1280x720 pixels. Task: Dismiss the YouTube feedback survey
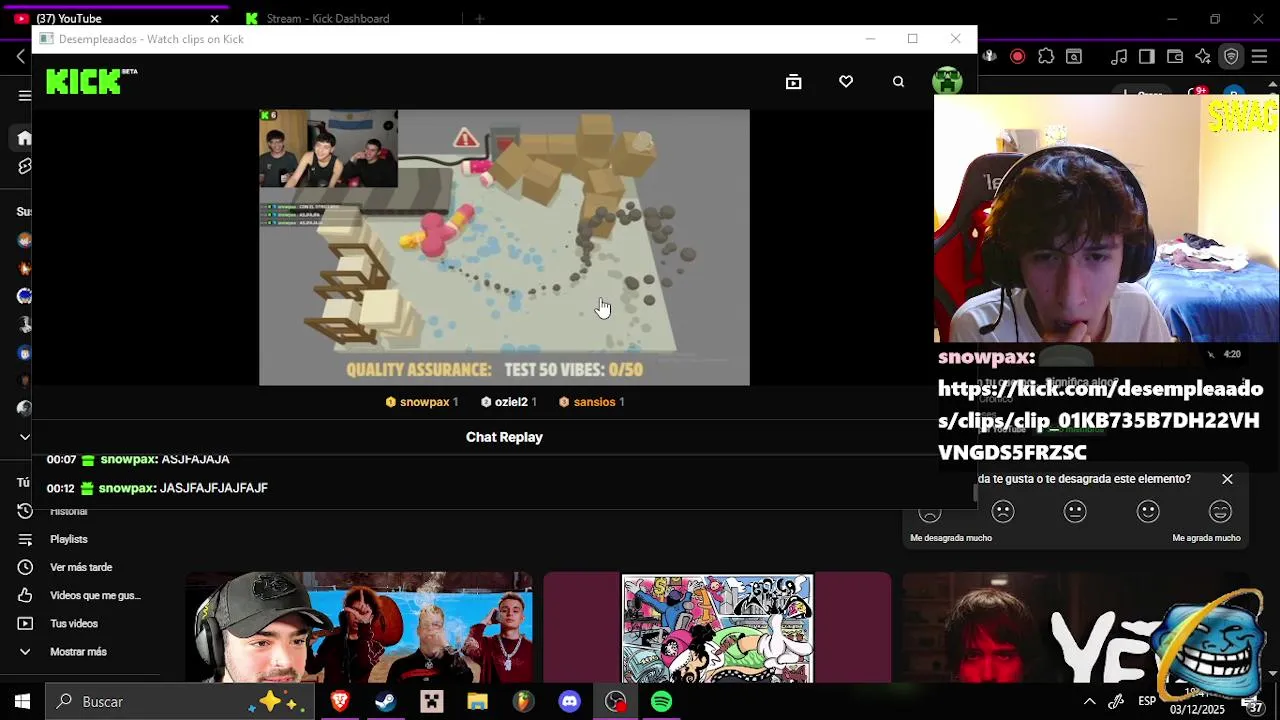point(1227,479)
